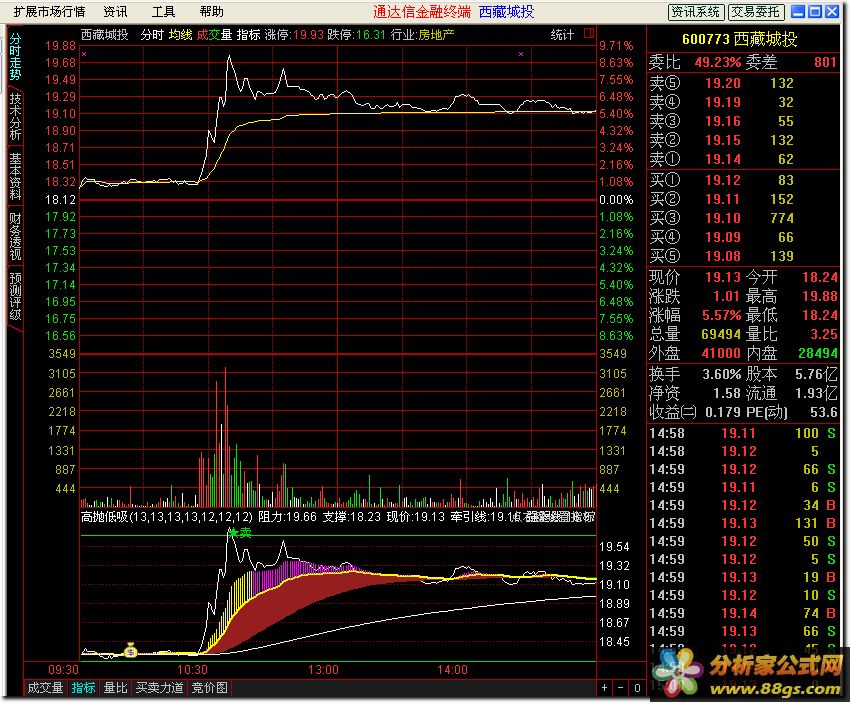The image size is (852, 704).
Task: Click the 卖⑤ price 19.20 row
Action: tap(743, 83)
